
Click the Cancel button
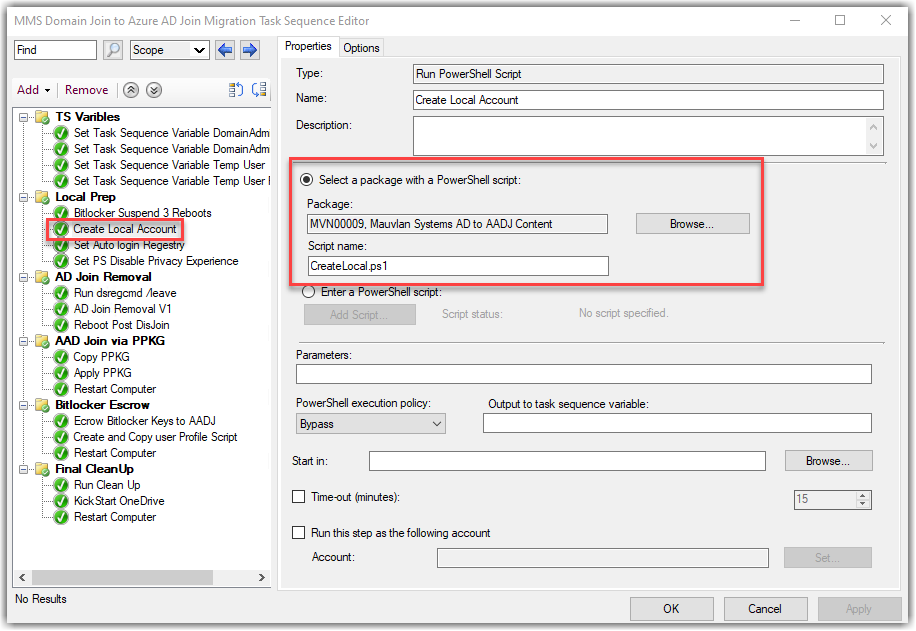tap(765, 609)
